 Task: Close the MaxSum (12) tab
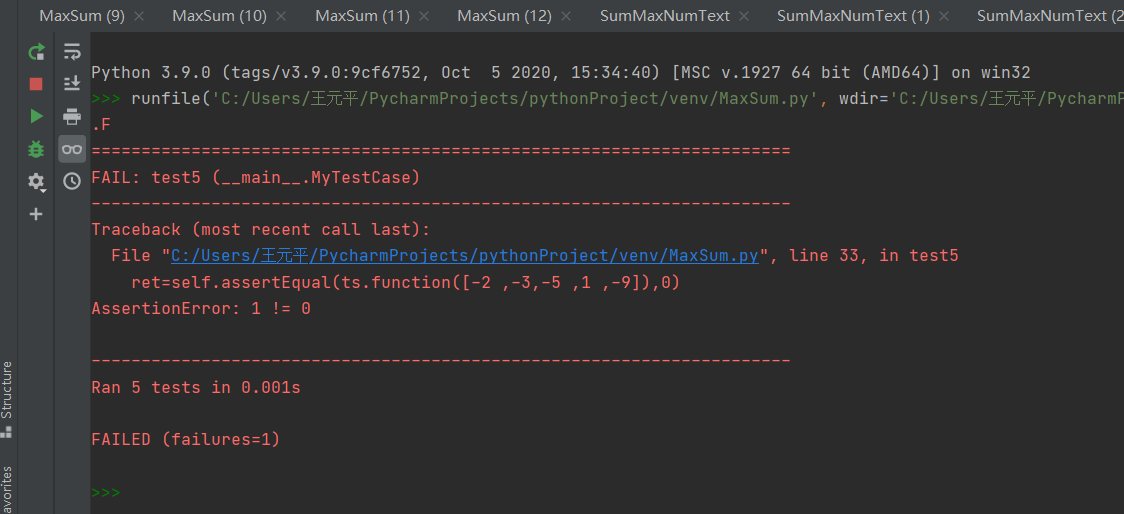click(x=567, y=16)
